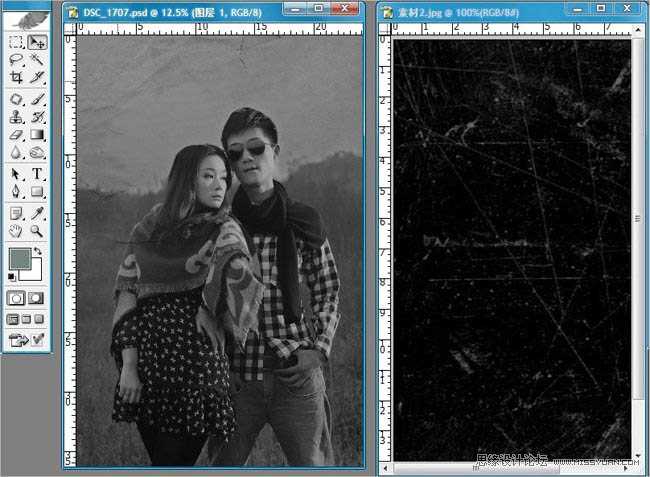Select the Type tool
Screen dimensions: 650x477
[x=37, y=174]
